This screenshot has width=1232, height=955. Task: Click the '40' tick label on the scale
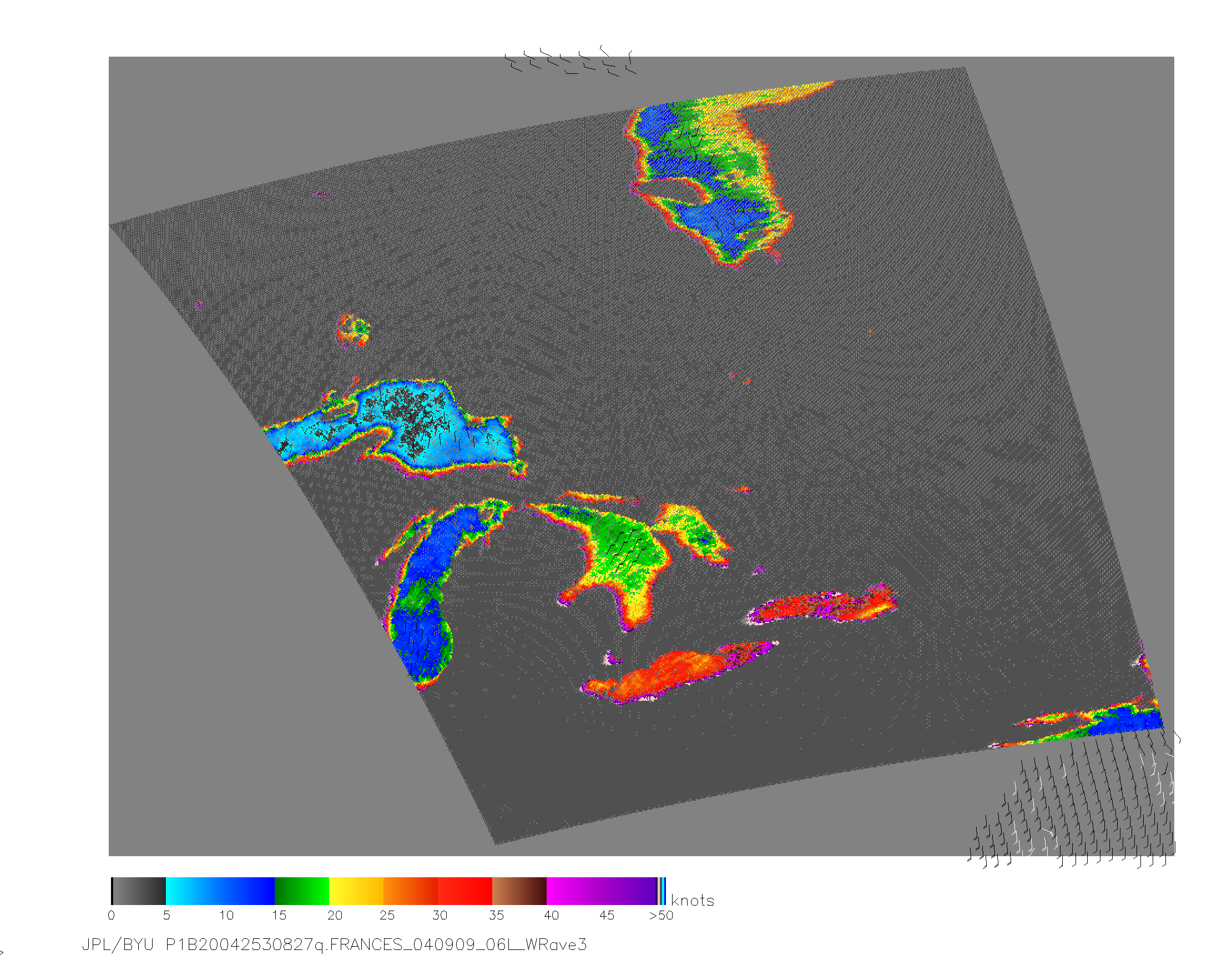pyautogui.click(x=552, y=916)
